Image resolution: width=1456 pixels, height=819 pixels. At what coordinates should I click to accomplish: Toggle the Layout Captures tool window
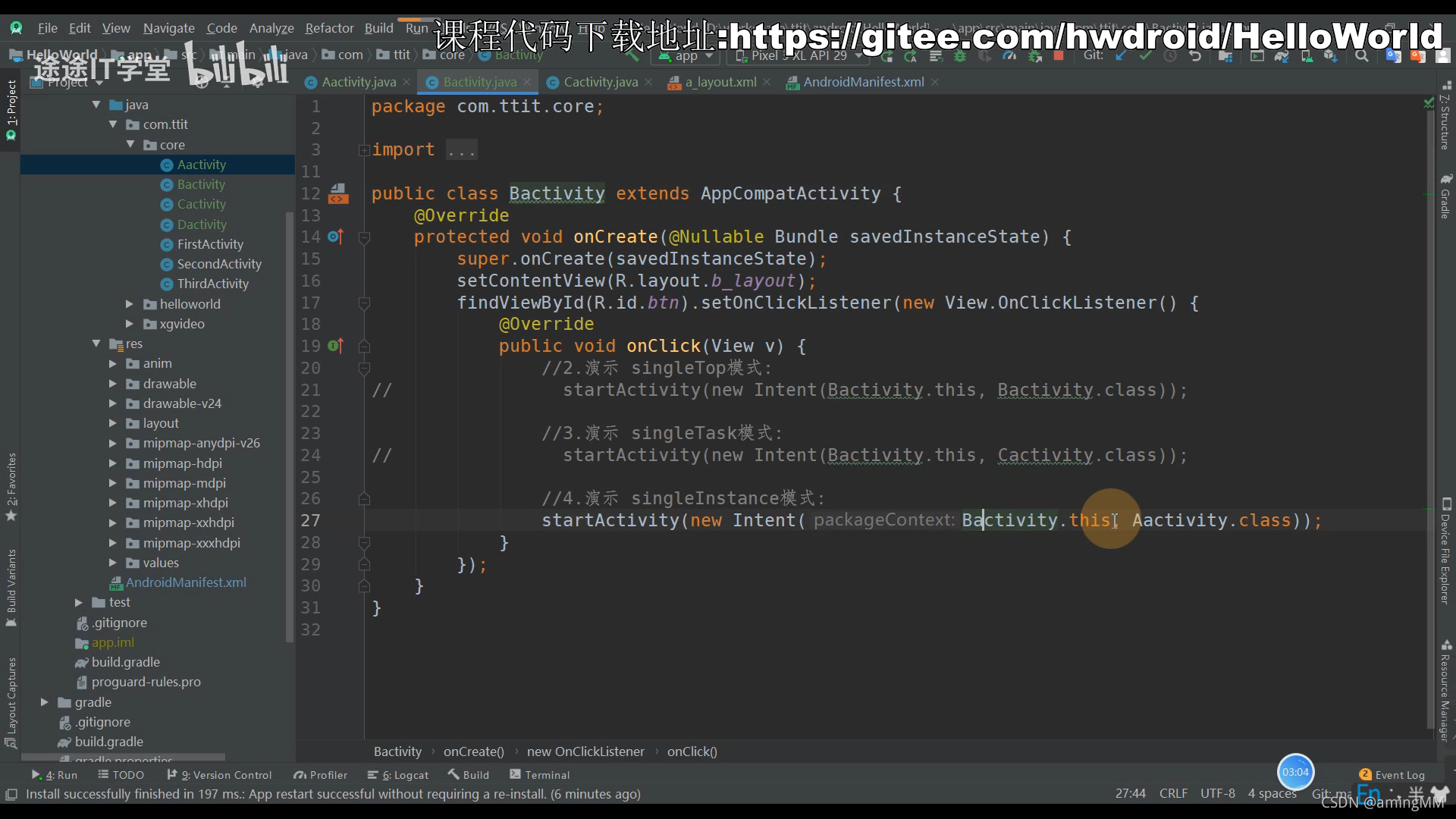(11, 703)
